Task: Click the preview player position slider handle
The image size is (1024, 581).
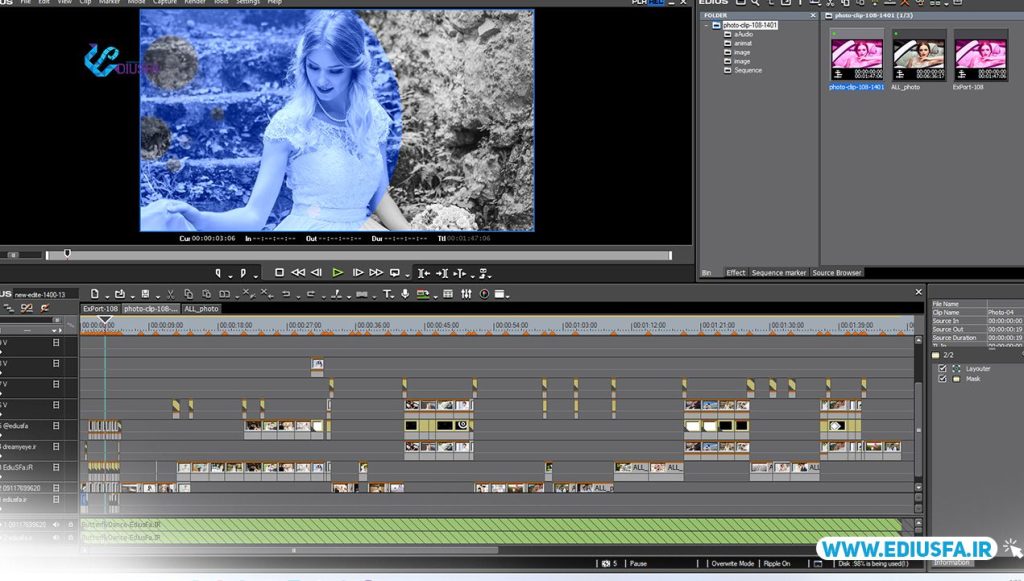Action: point(67,253)
